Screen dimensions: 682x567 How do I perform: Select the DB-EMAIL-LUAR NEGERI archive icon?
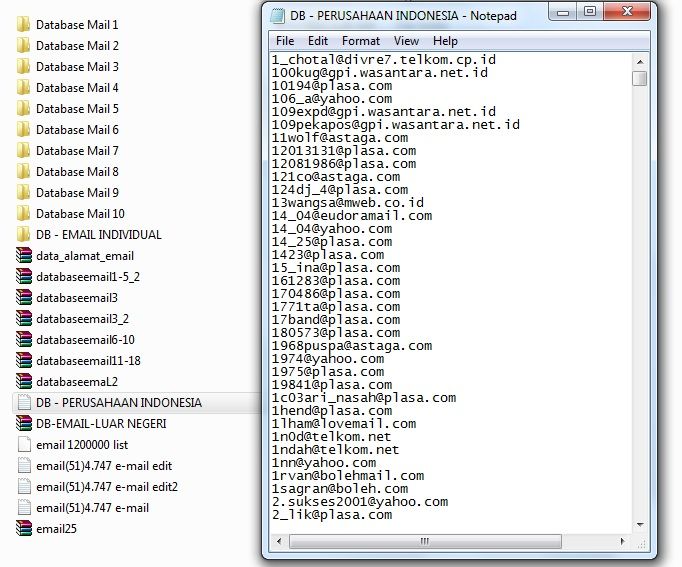coord(24,424)
